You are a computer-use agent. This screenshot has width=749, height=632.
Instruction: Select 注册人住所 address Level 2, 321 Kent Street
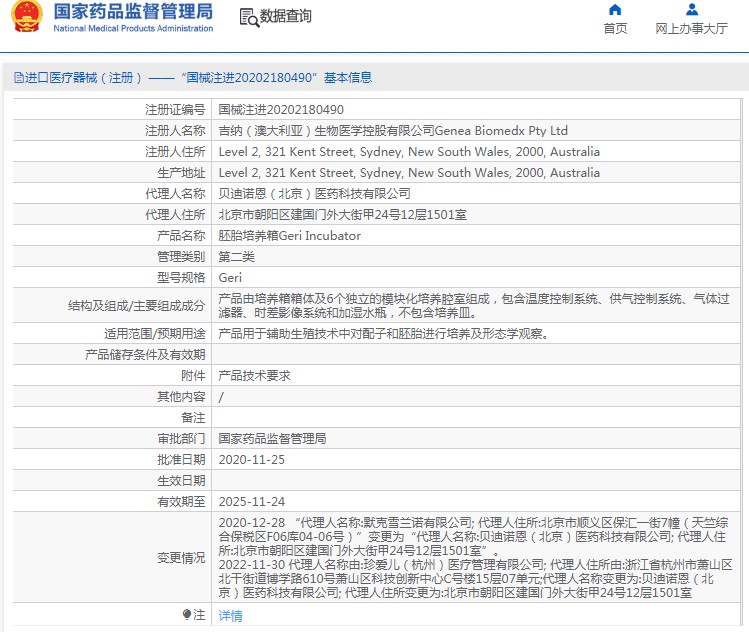click(x=409, y=151)
